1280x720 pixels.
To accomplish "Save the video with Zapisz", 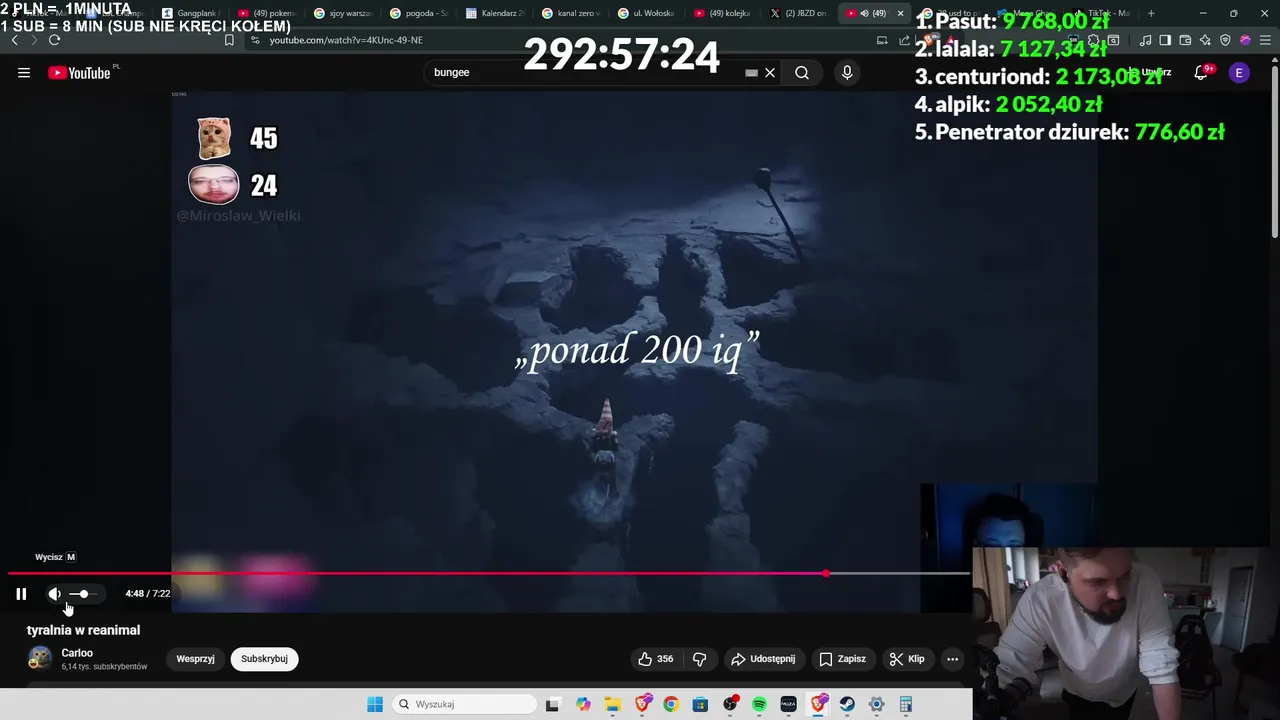I will point(843,659).
